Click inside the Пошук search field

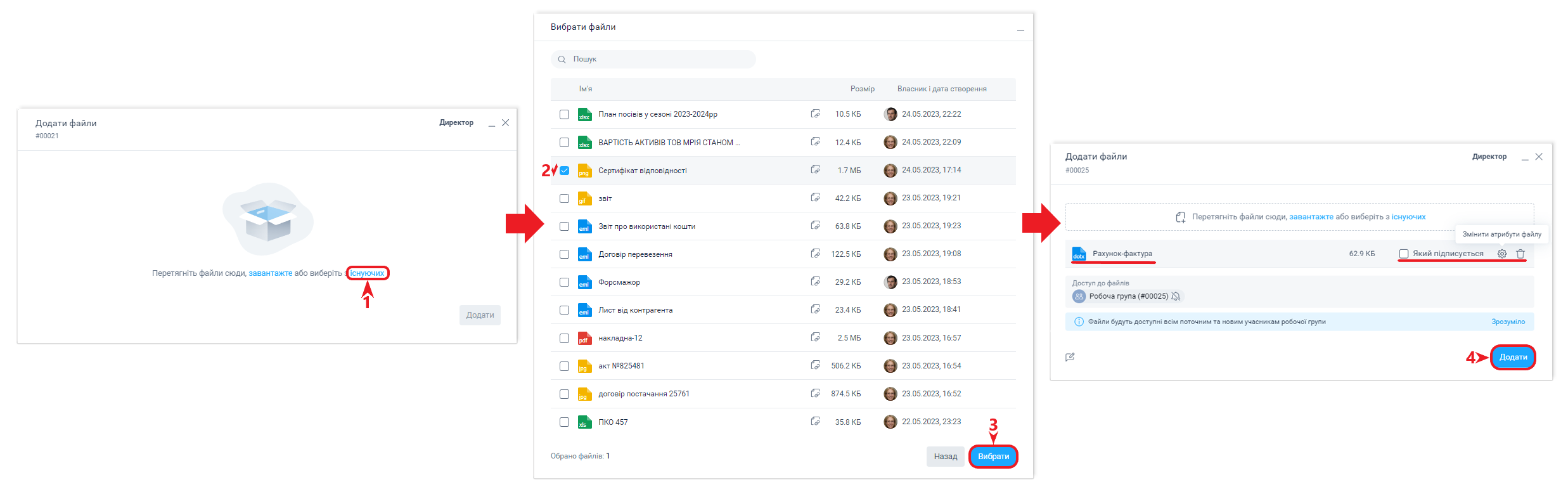pyautogui.click(x=659, y=59)
